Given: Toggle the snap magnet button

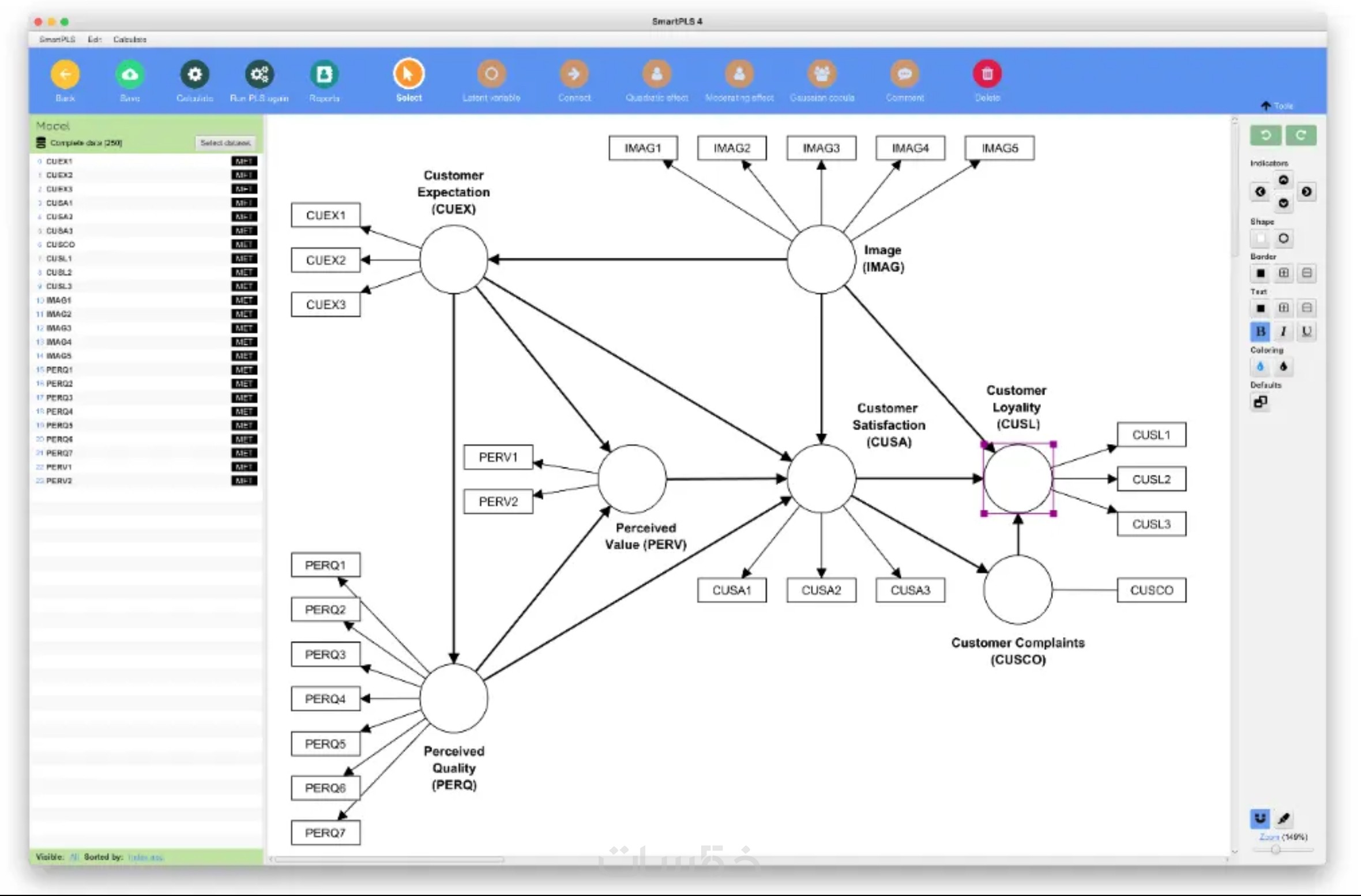Looking at the screenshot, I should pos(1260,818).
